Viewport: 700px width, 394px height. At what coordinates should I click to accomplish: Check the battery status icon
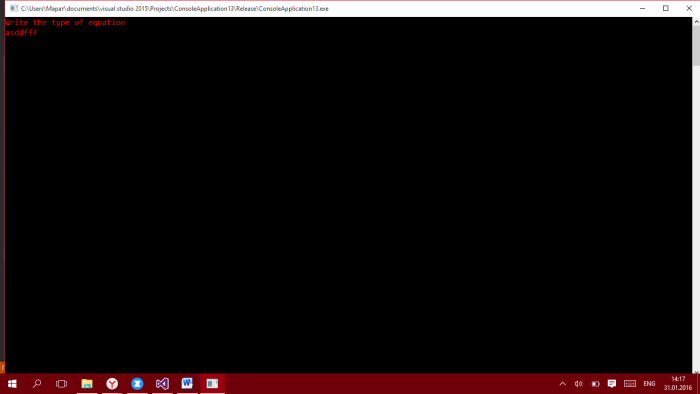tap(596, 384)
